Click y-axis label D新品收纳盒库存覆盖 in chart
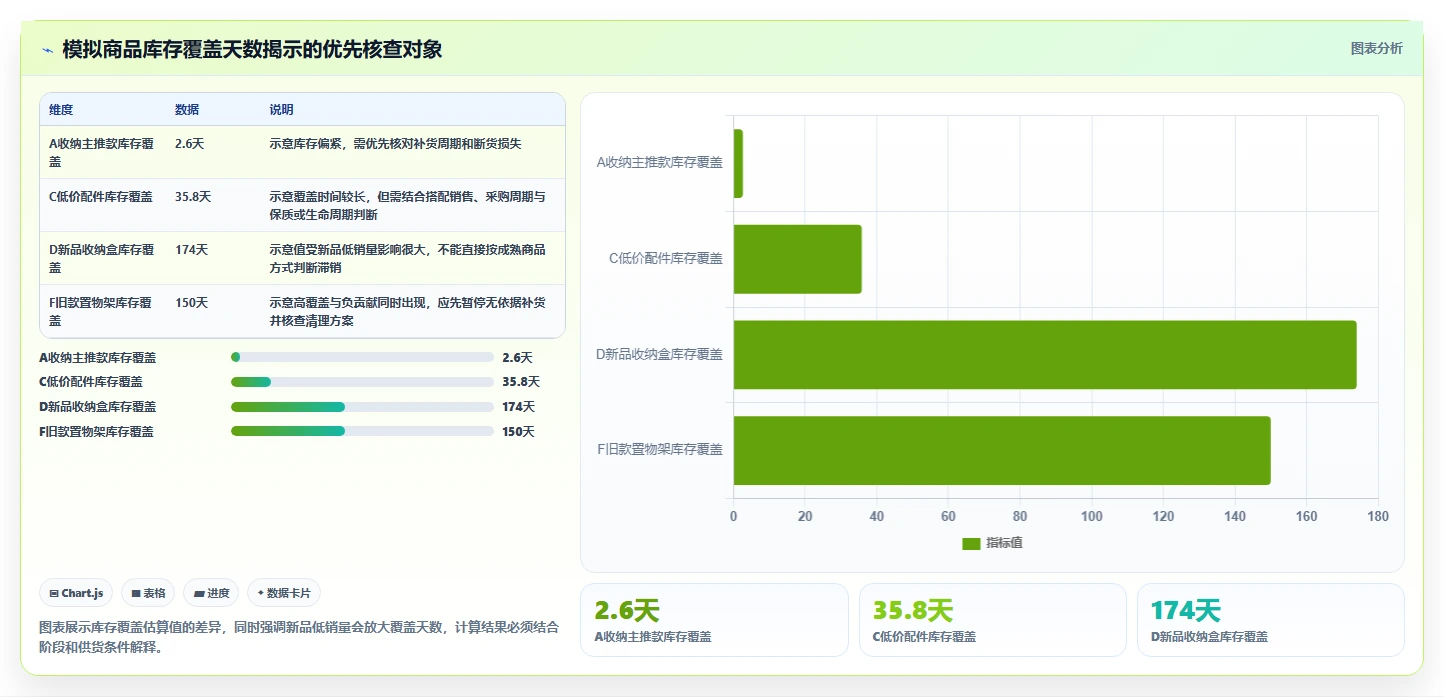This screenshot has height=697, width=1444. (x=660, y=354)
